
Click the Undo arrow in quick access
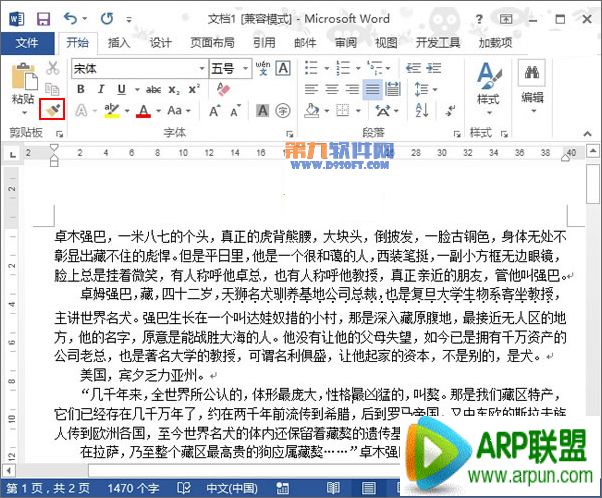pos(70,18)
